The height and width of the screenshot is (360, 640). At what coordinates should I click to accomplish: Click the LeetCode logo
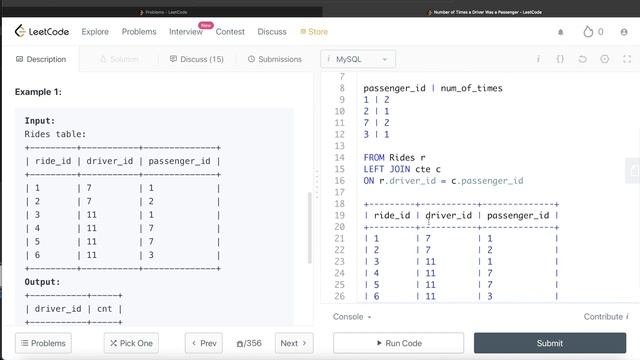coord(42,31)
